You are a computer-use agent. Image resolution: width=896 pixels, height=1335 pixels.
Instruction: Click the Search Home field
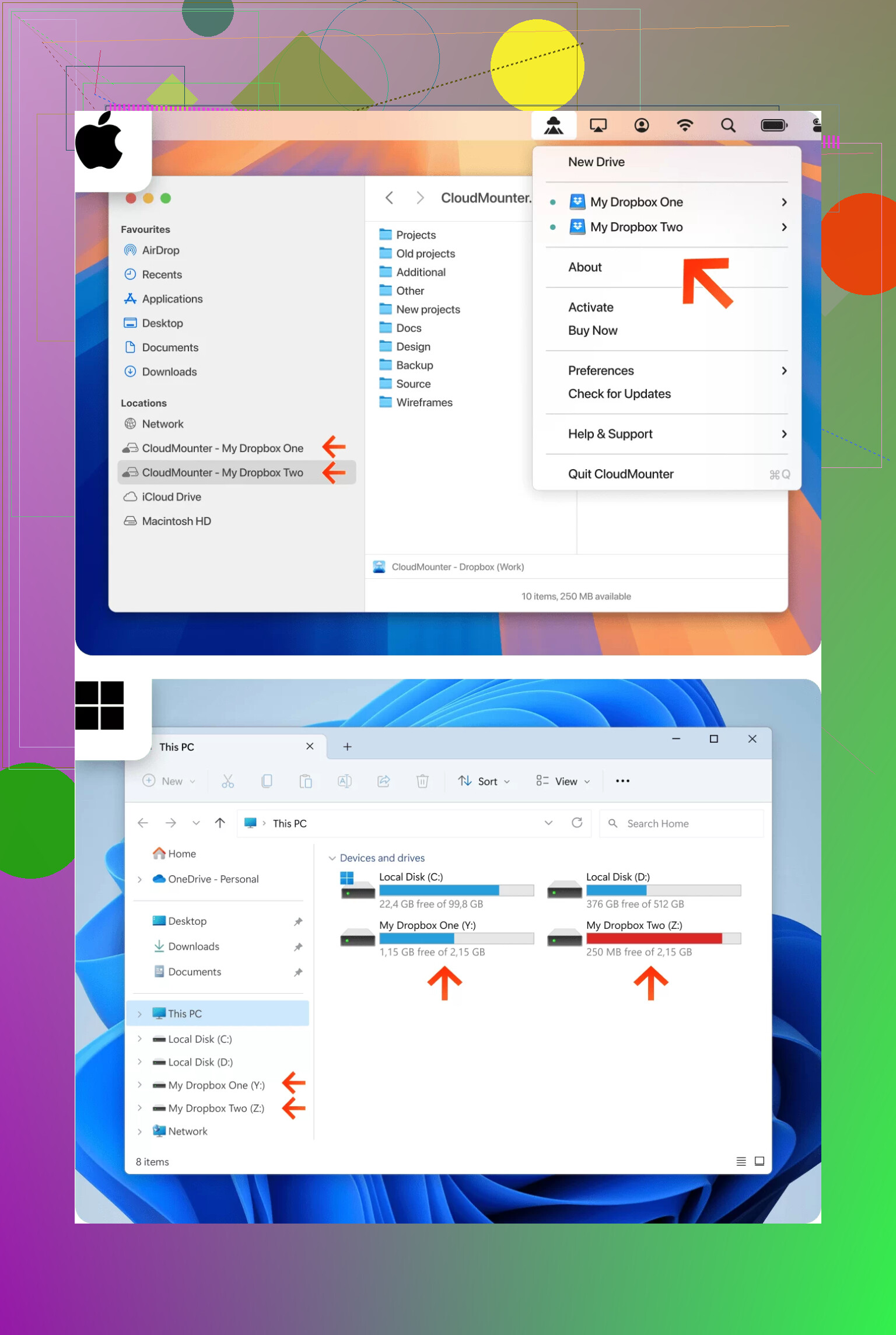(x=681, y=823)
